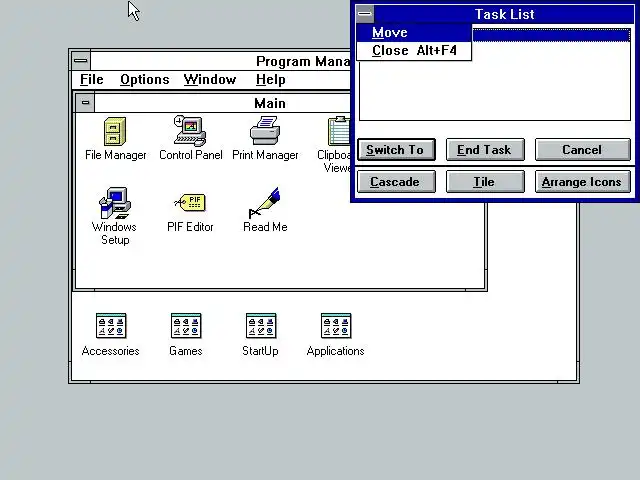Click the End Task button
This screenshot has height=480, width=640.
485,150
